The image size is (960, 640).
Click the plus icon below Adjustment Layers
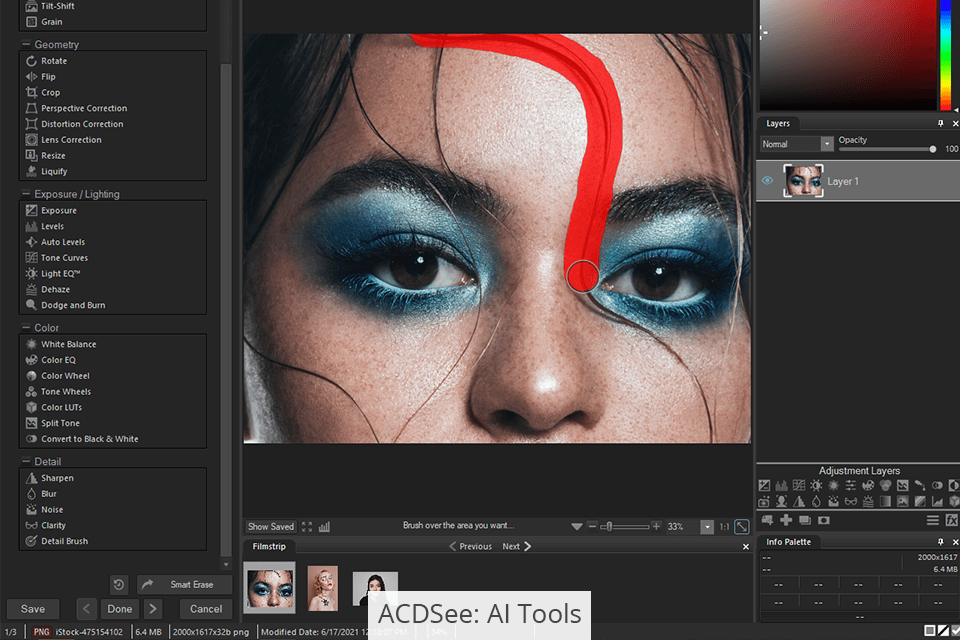point(786,520)
